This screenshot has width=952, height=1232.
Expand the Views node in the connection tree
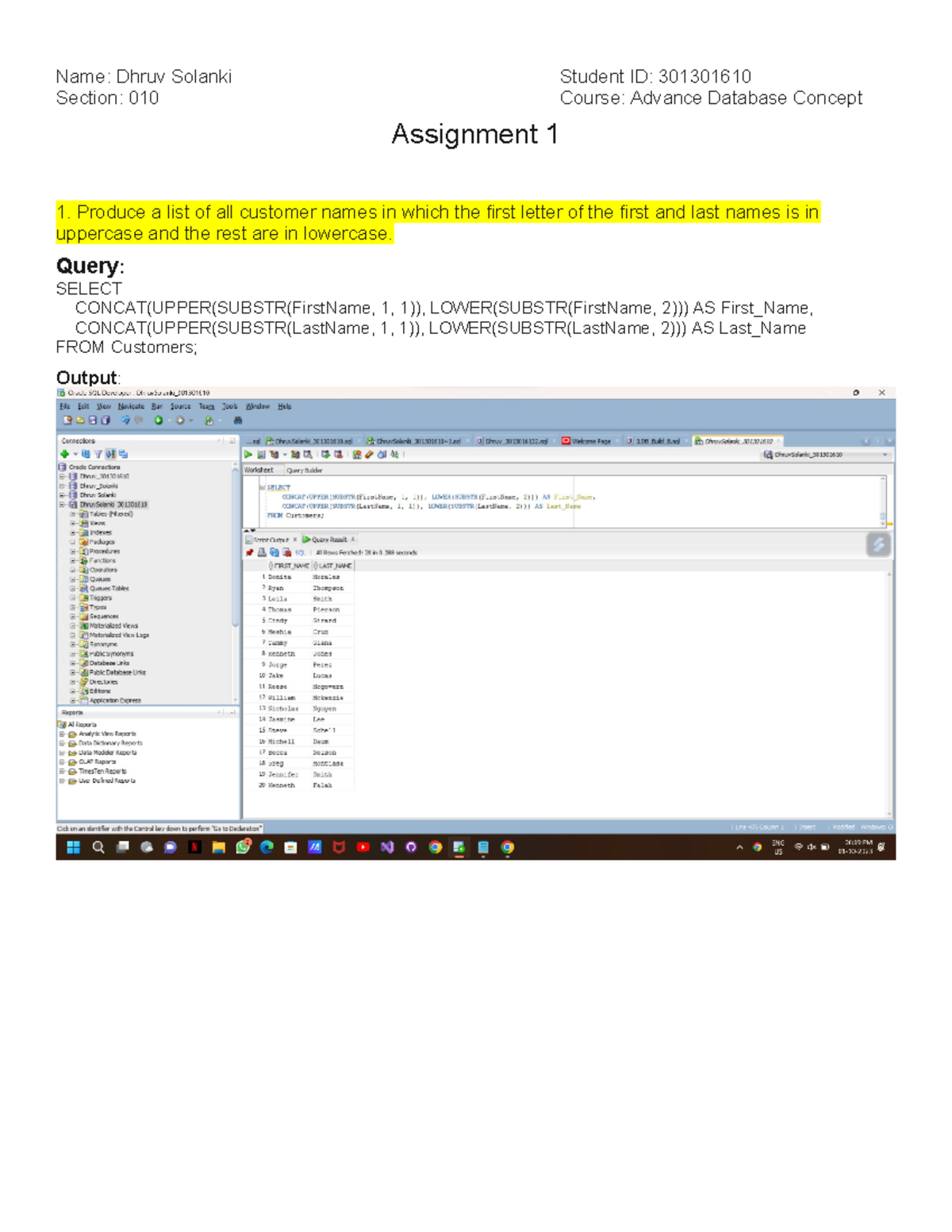[72, 523]
